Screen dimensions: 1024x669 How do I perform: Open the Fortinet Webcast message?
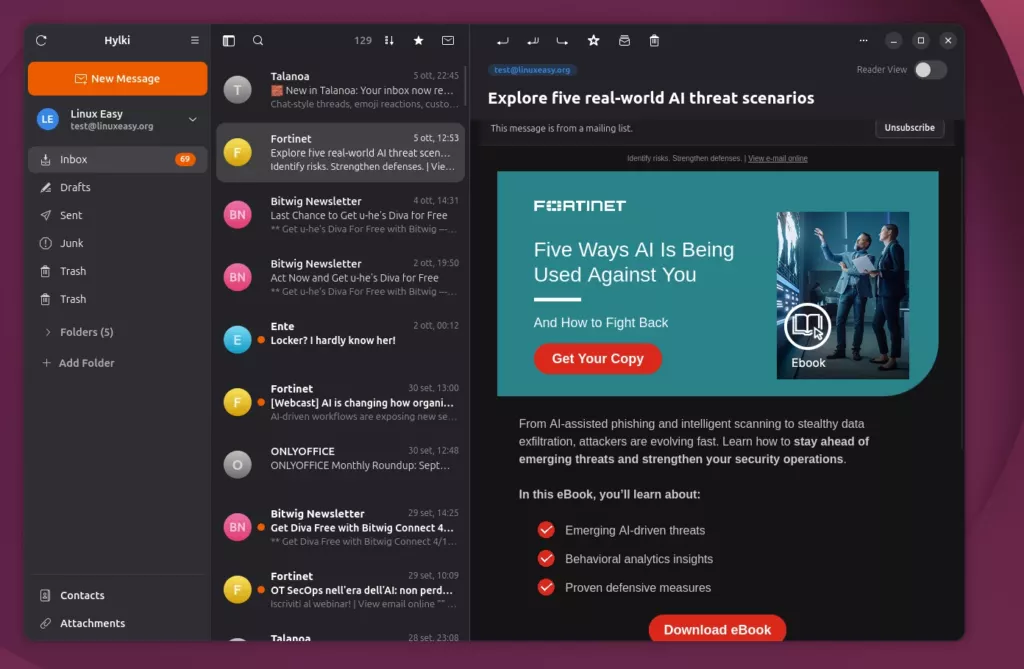tap(340, 402)
